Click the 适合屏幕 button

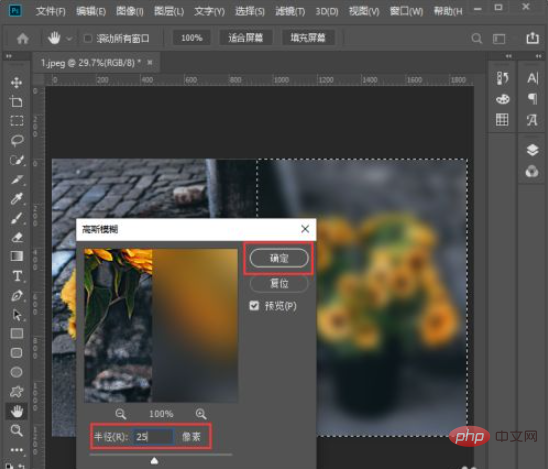245,38
